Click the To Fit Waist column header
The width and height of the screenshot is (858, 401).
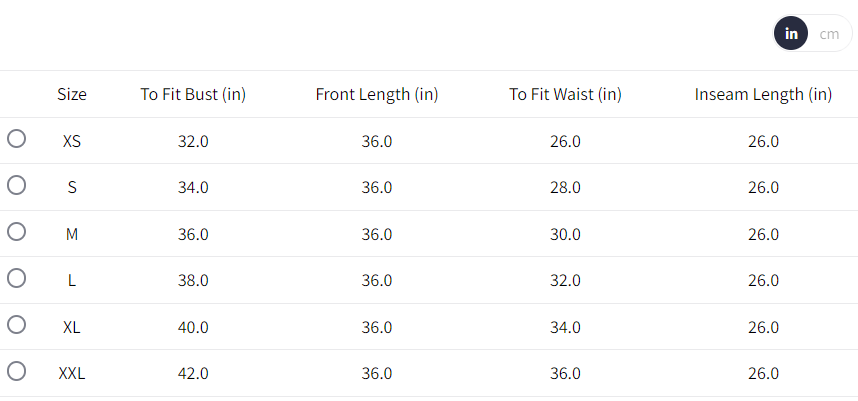[x=565, y=95]
